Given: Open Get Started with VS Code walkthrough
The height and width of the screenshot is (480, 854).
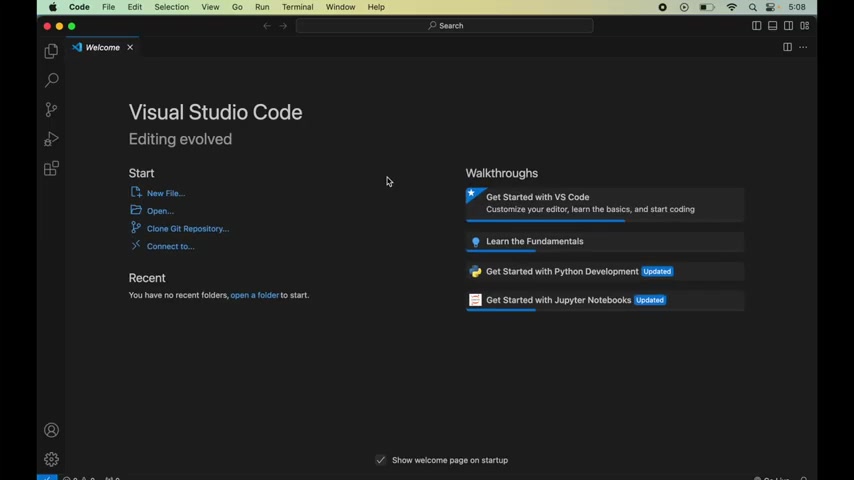Looking at the screenshot, I should click(x=537, y=197).
